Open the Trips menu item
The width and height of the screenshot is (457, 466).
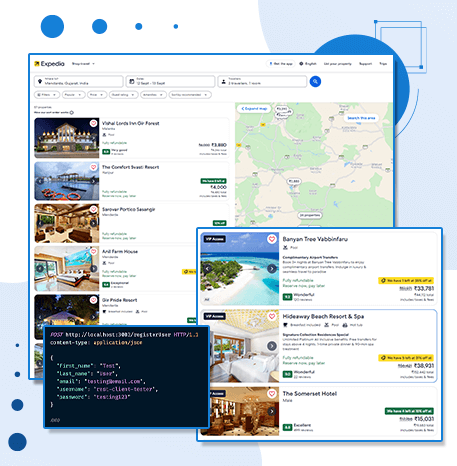pos(383,64)
